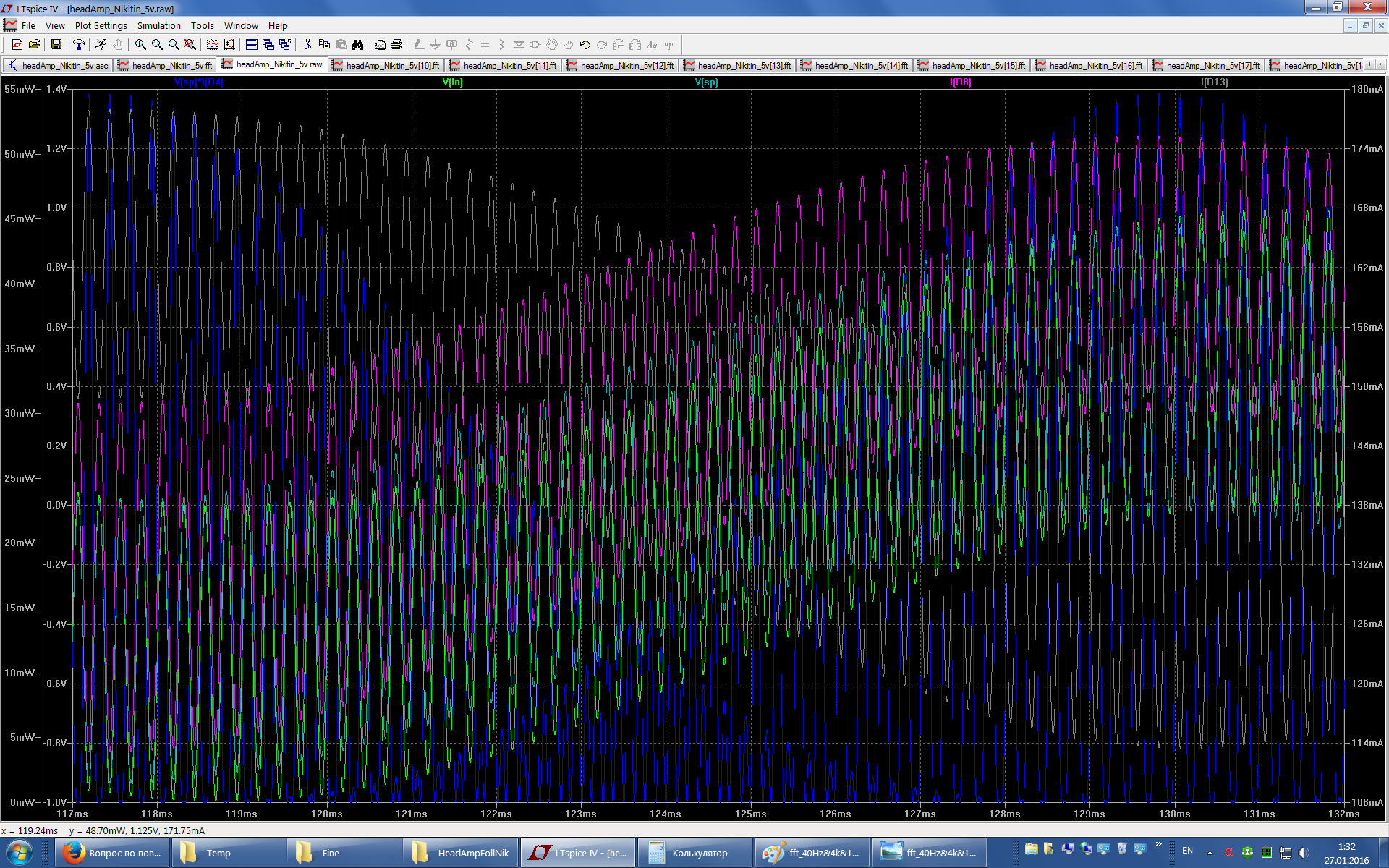This screenshot has width=1389, height=868.
Task: Click the Zoom Out magnifier icon
Action: (x=174, y=45)
